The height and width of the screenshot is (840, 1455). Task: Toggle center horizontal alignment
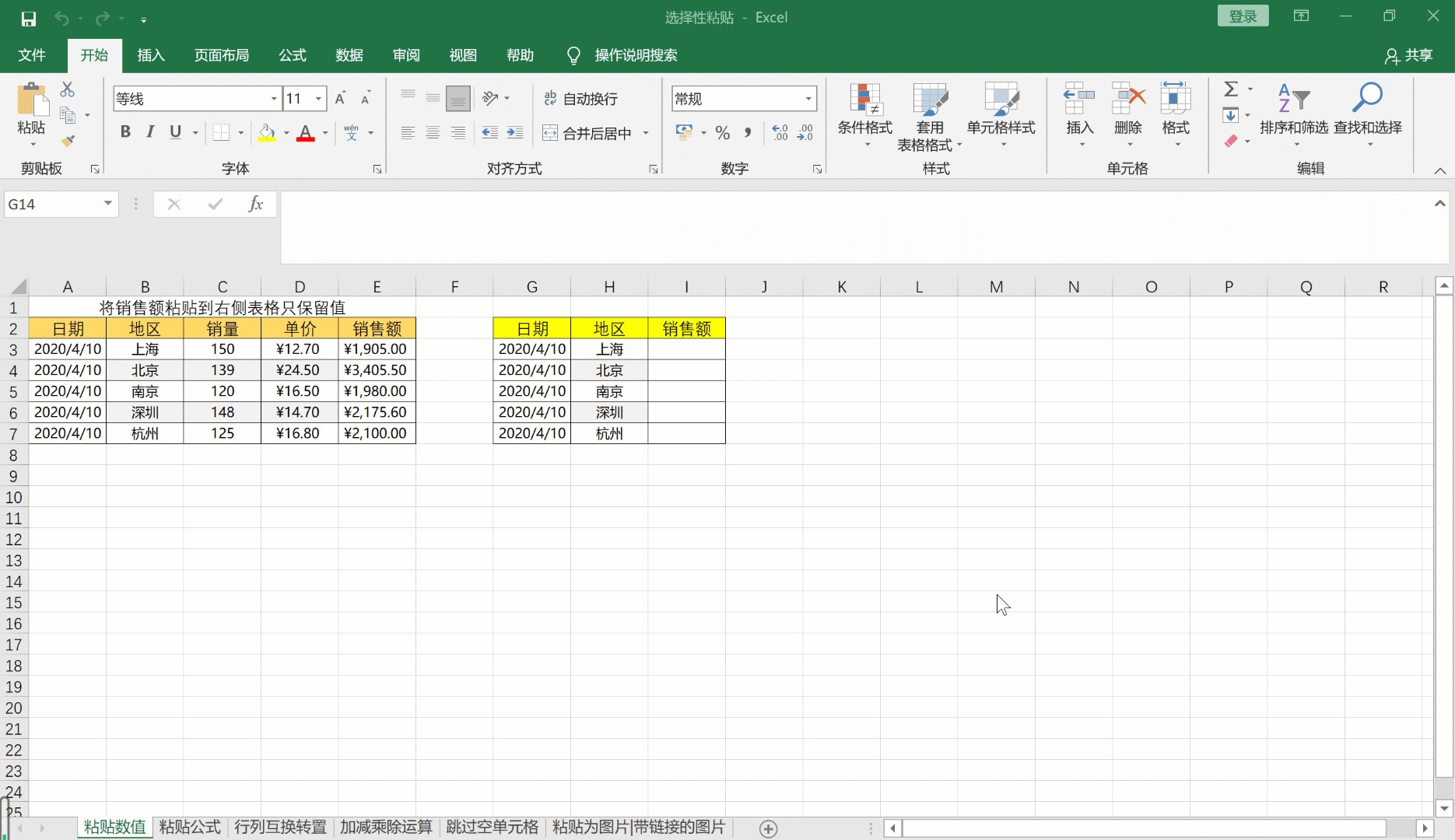point(433,133)
